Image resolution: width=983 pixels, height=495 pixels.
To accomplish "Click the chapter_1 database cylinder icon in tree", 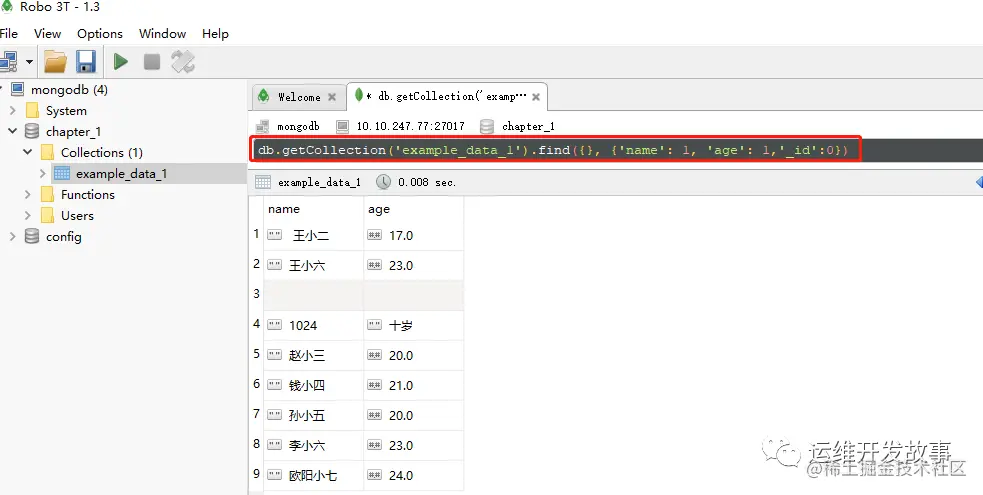I will coord(31,132).
